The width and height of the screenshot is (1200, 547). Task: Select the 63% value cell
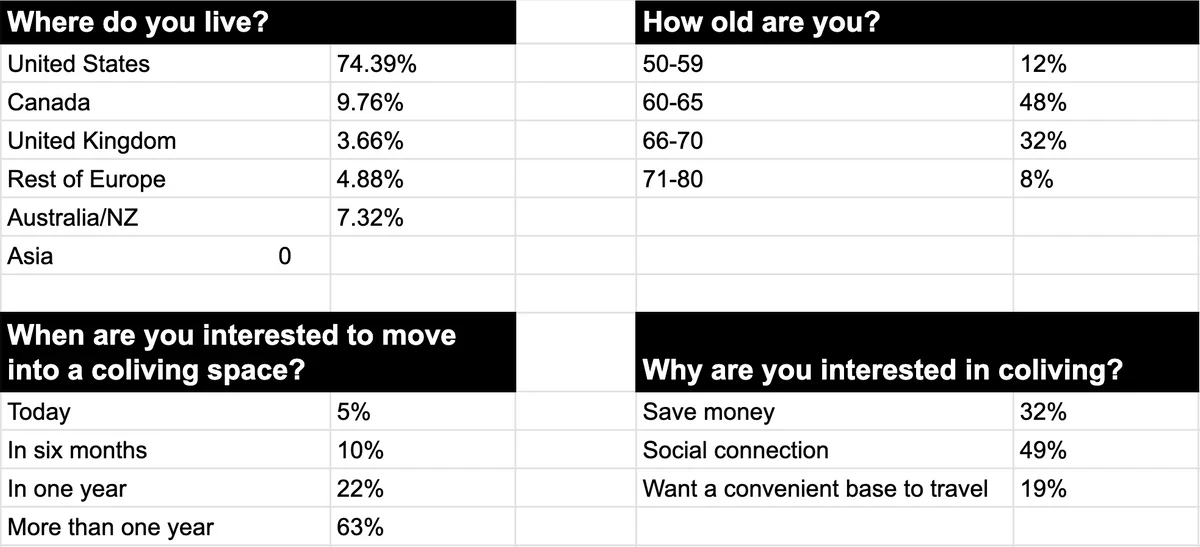coord(423,527)
